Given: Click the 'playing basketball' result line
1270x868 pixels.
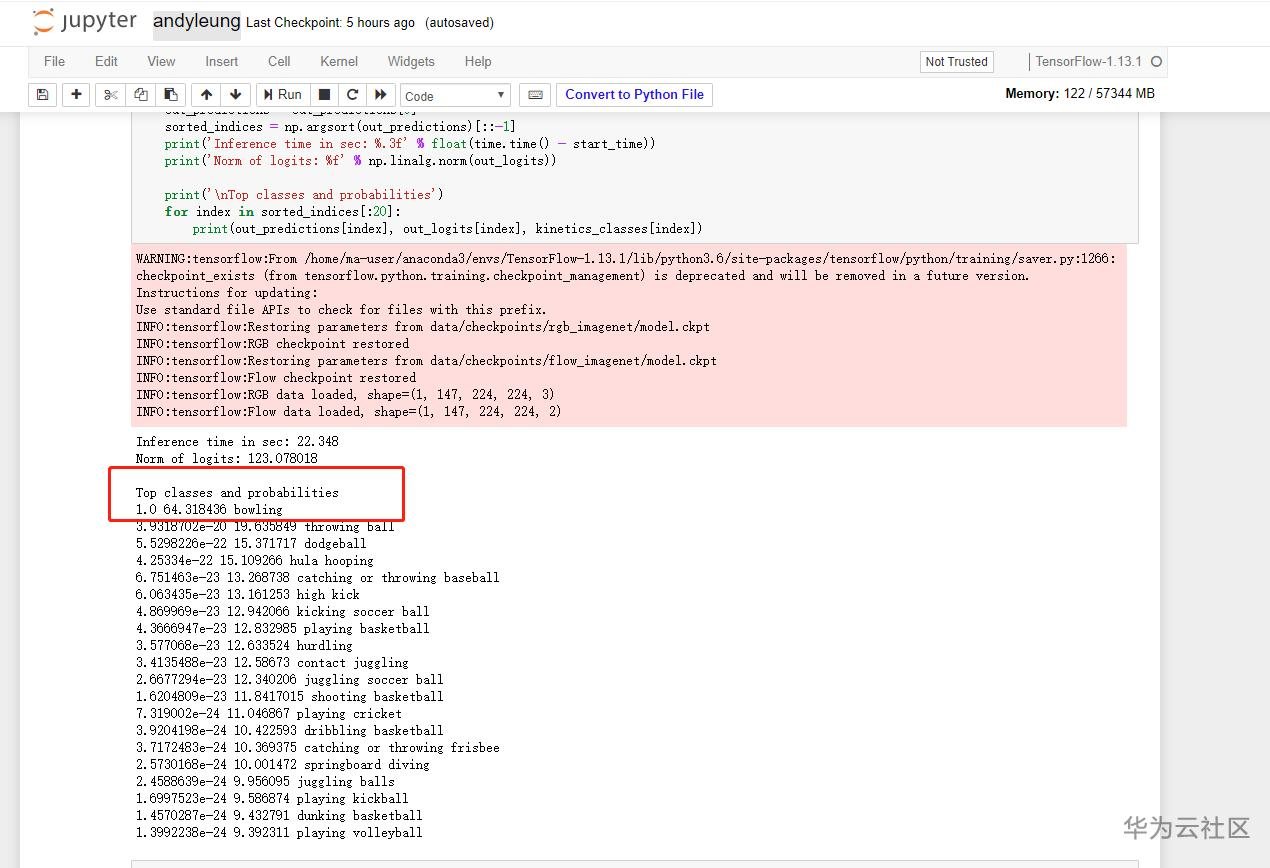Looking at the screenshot, I should [283, 629].
